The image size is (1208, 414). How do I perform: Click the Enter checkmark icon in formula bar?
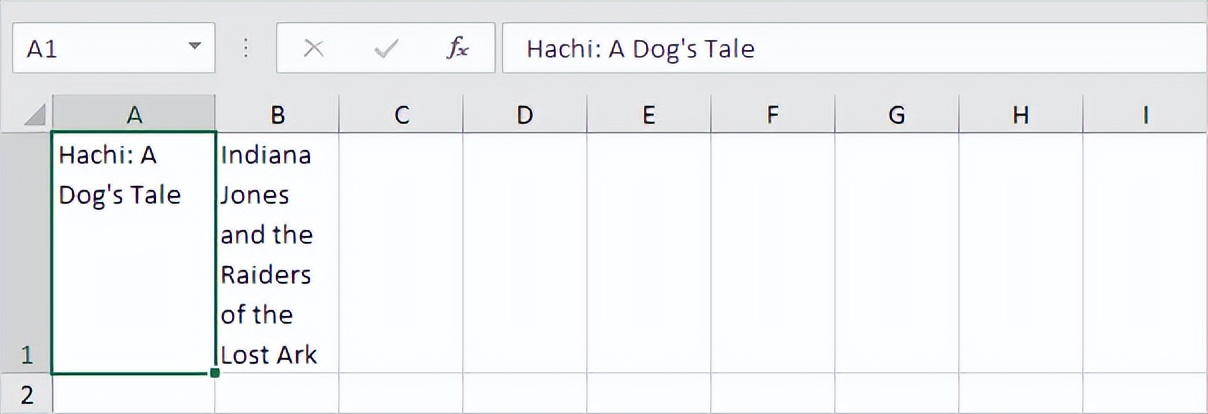coord(385,49)
